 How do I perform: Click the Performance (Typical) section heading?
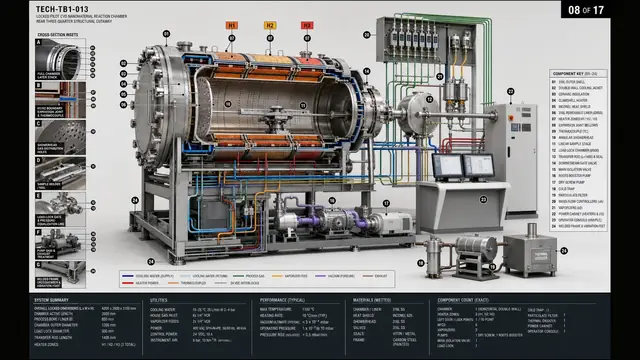tap(282, 300)
